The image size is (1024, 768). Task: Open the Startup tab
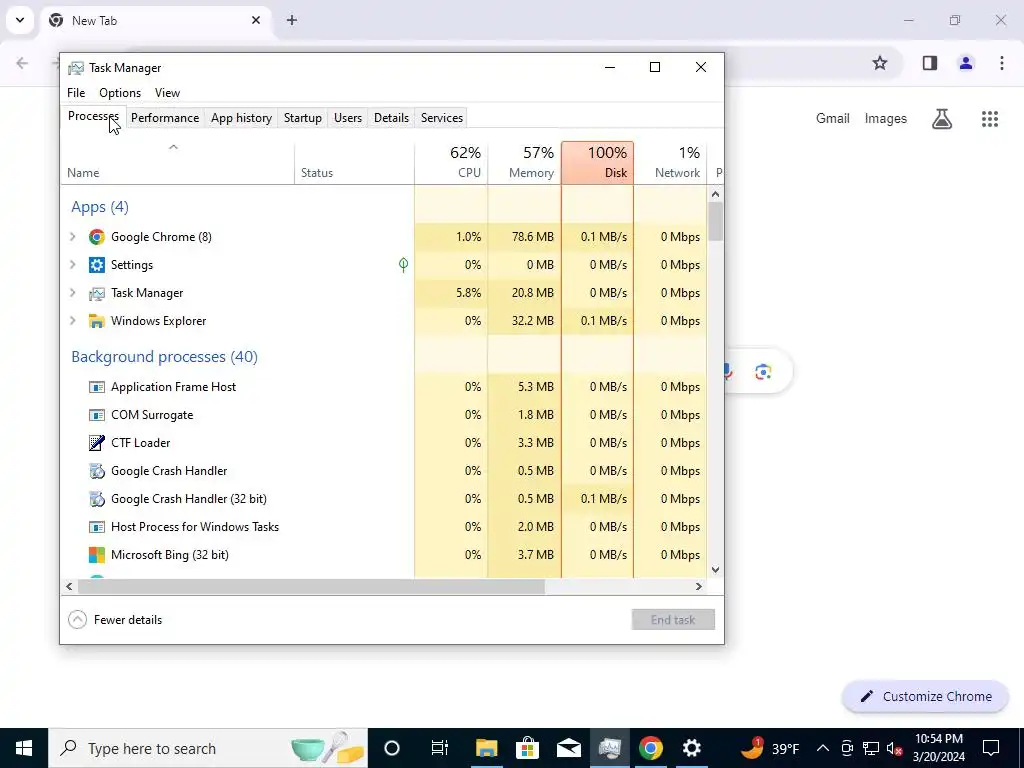pos(302,118)
